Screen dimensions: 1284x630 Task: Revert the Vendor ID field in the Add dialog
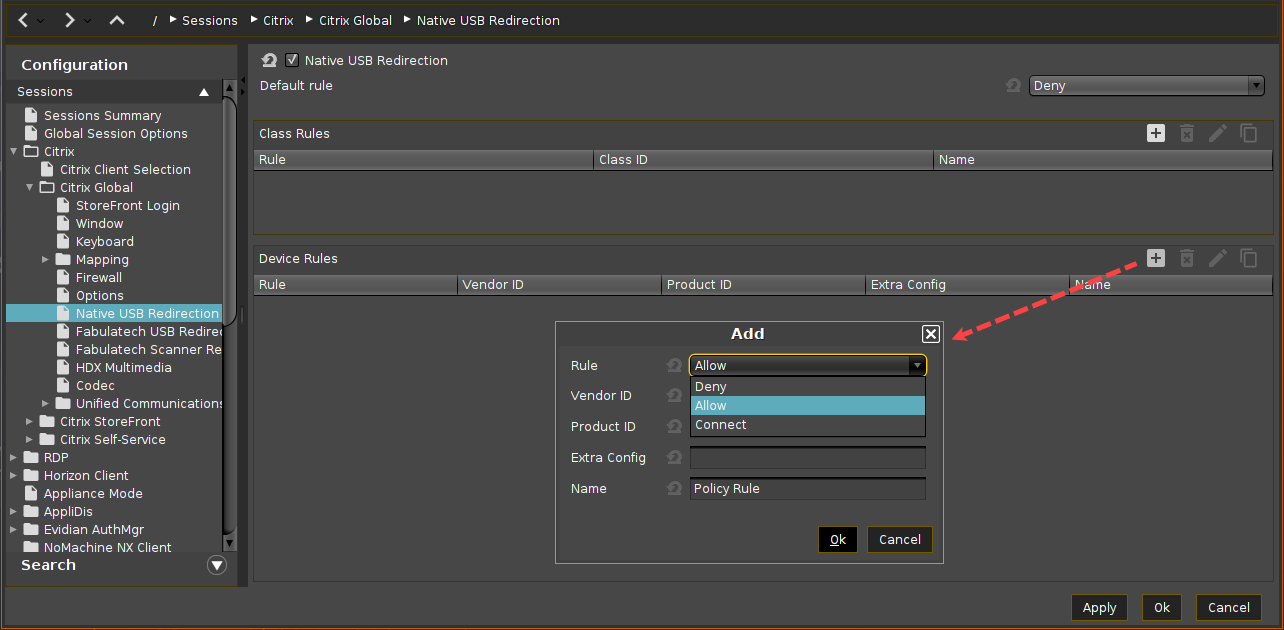point(674,395)
